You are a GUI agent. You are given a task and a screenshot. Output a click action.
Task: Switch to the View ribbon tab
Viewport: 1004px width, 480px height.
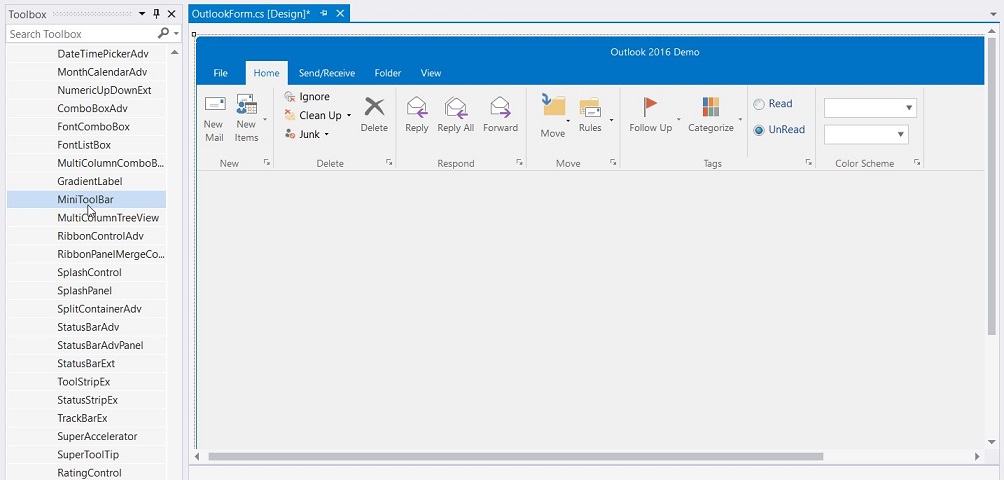[431, 73]
